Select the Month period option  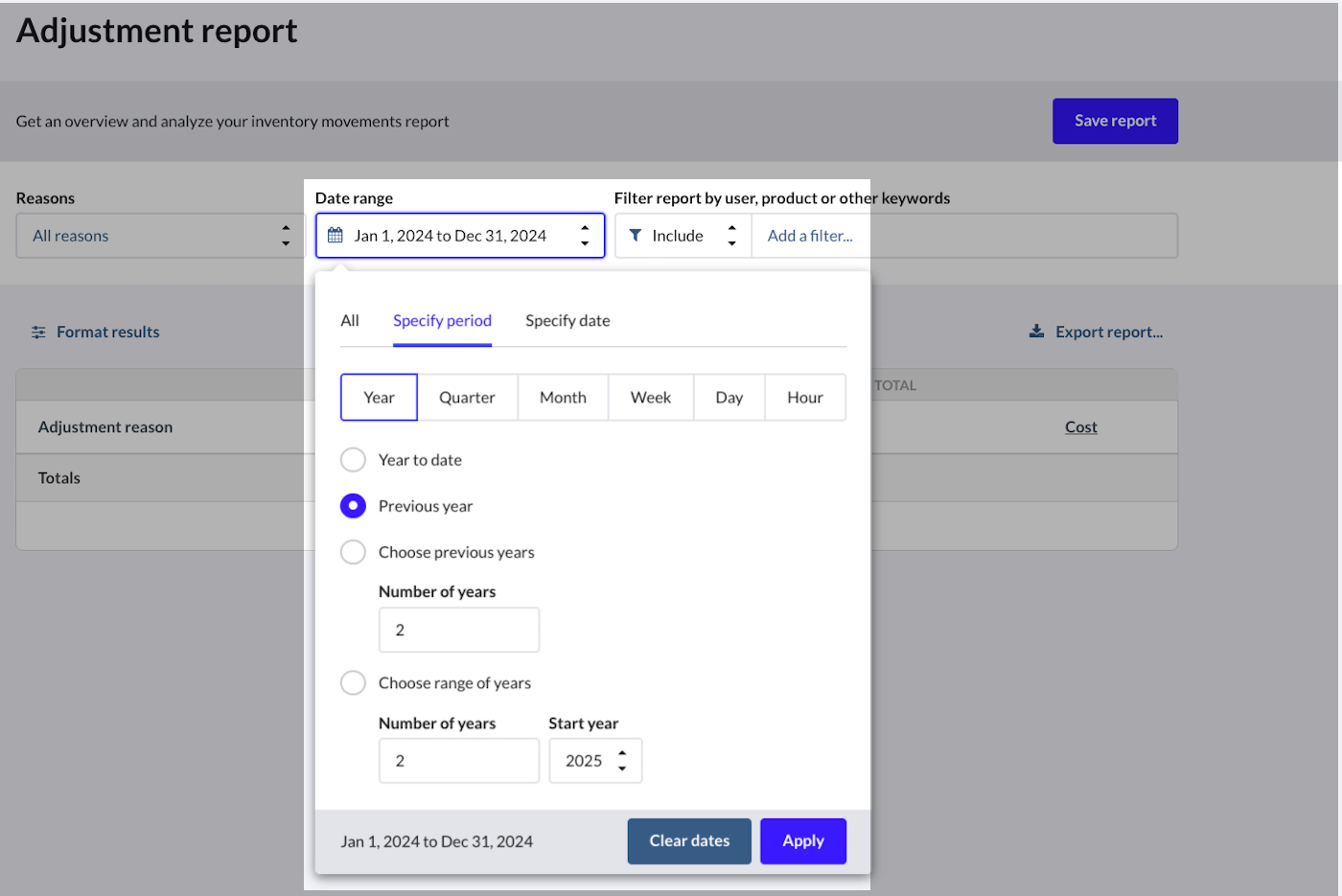(563, 398)
